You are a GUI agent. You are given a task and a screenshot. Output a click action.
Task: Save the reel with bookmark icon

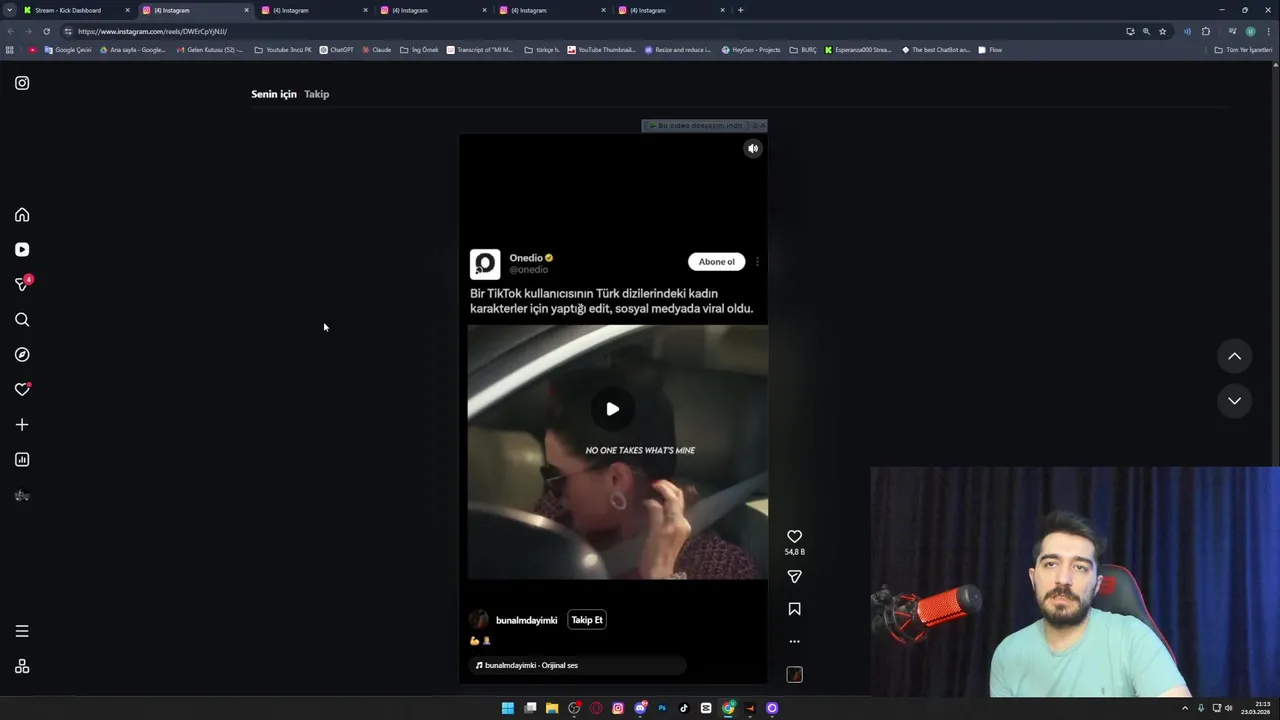[794, 609]
